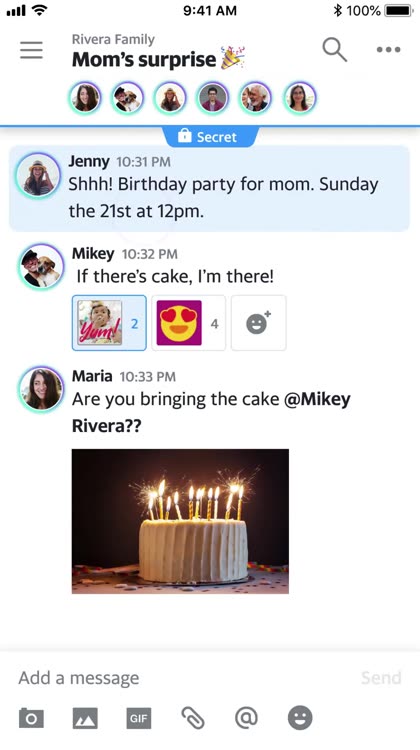Toggle the heart-eyes emoji reaction
This screenshot has width=420, height=750.
188,323
